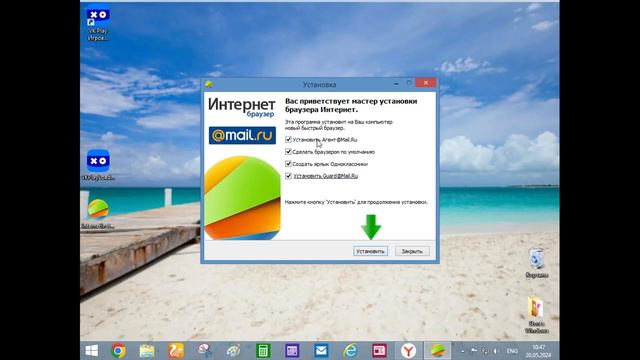Select Recycle Bin desktop icon
This screenshot has width=640, height=360.
tap(537, 263)
